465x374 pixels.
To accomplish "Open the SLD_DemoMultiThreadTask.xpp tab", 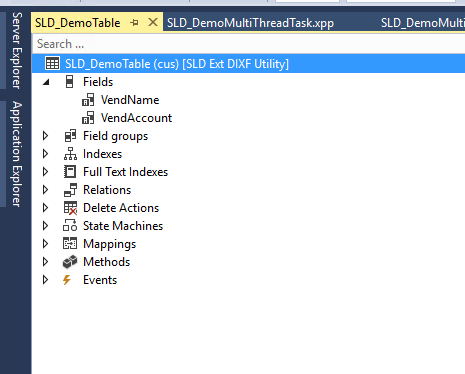I will [250, 23].
